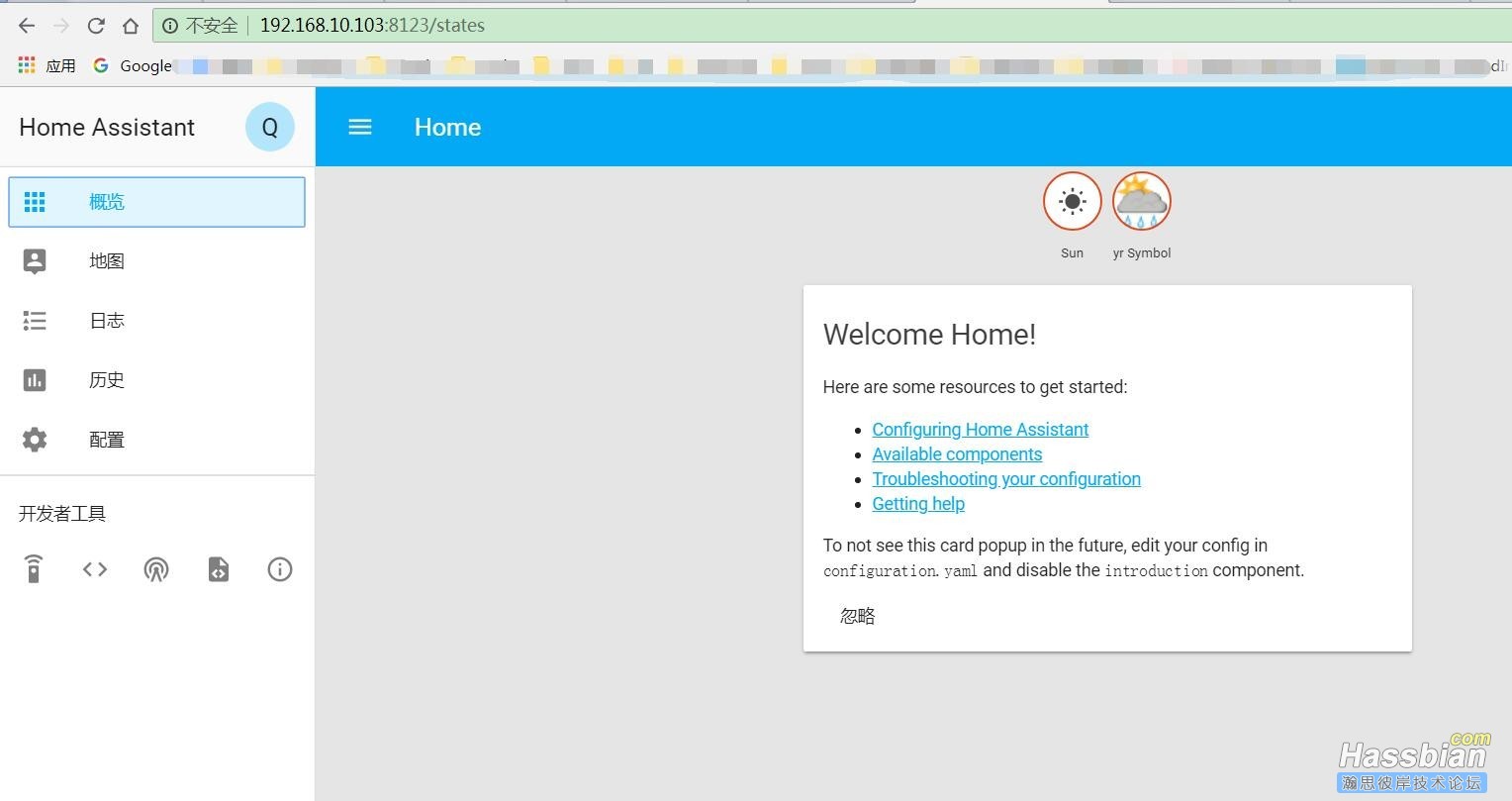Open the browser home page
The image size is (1512, 801).
point(131,26)
